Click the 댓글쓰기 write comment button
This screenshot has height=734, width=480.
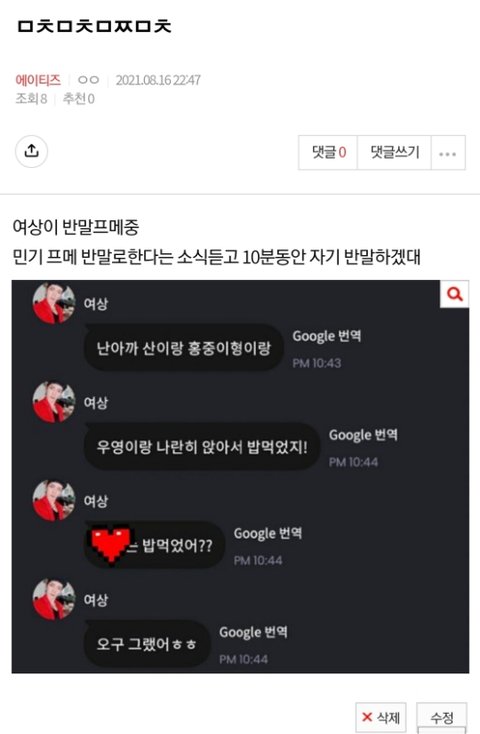394,153
